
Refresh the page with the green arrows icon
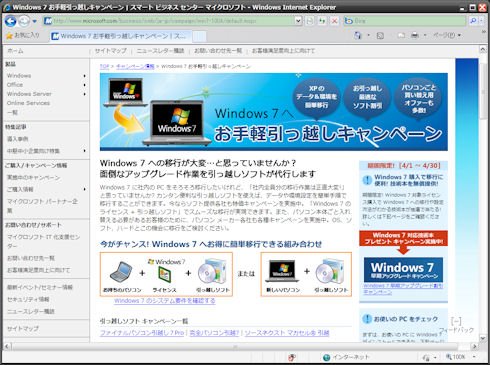322,21
